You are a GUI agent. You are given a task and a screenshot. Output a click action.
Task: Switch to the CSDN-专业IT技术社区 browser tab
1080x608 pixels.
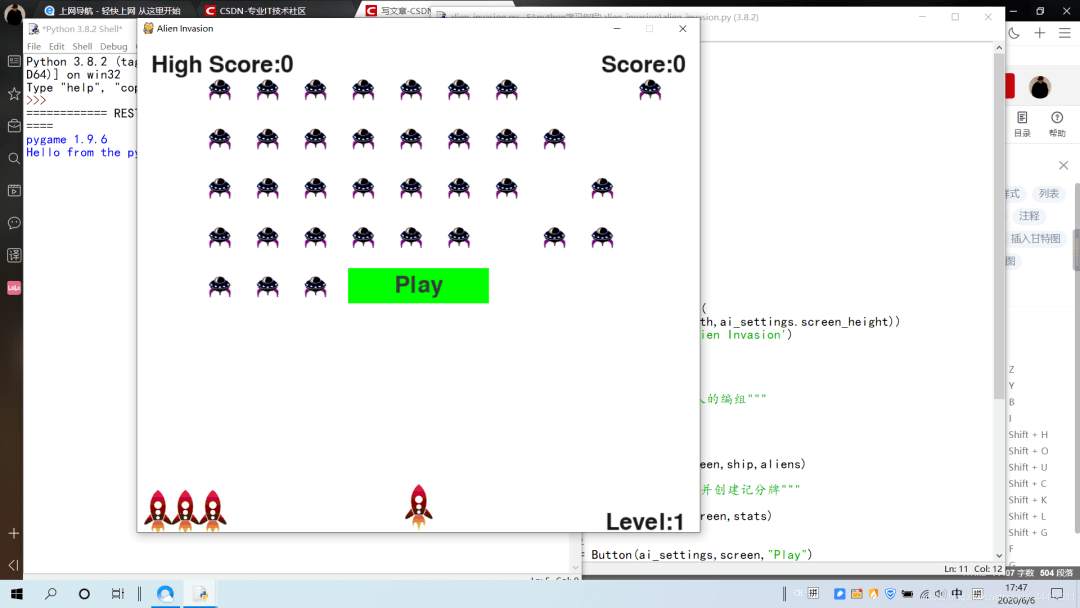pyautogui.click(x=256, y=10)
